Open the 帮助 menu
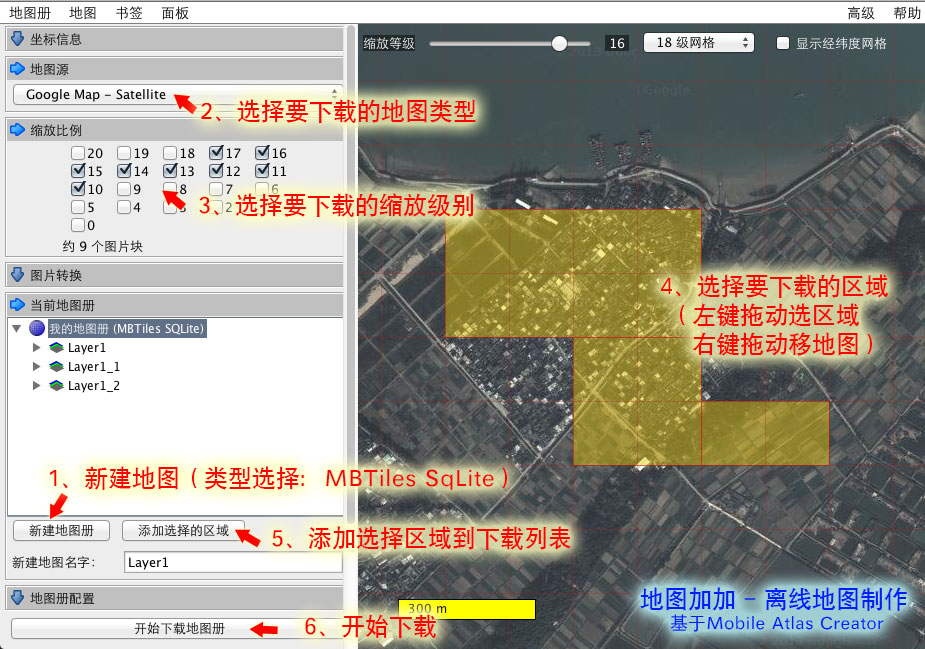The height and width of the screenshot is (649, 925). point(907,12)
